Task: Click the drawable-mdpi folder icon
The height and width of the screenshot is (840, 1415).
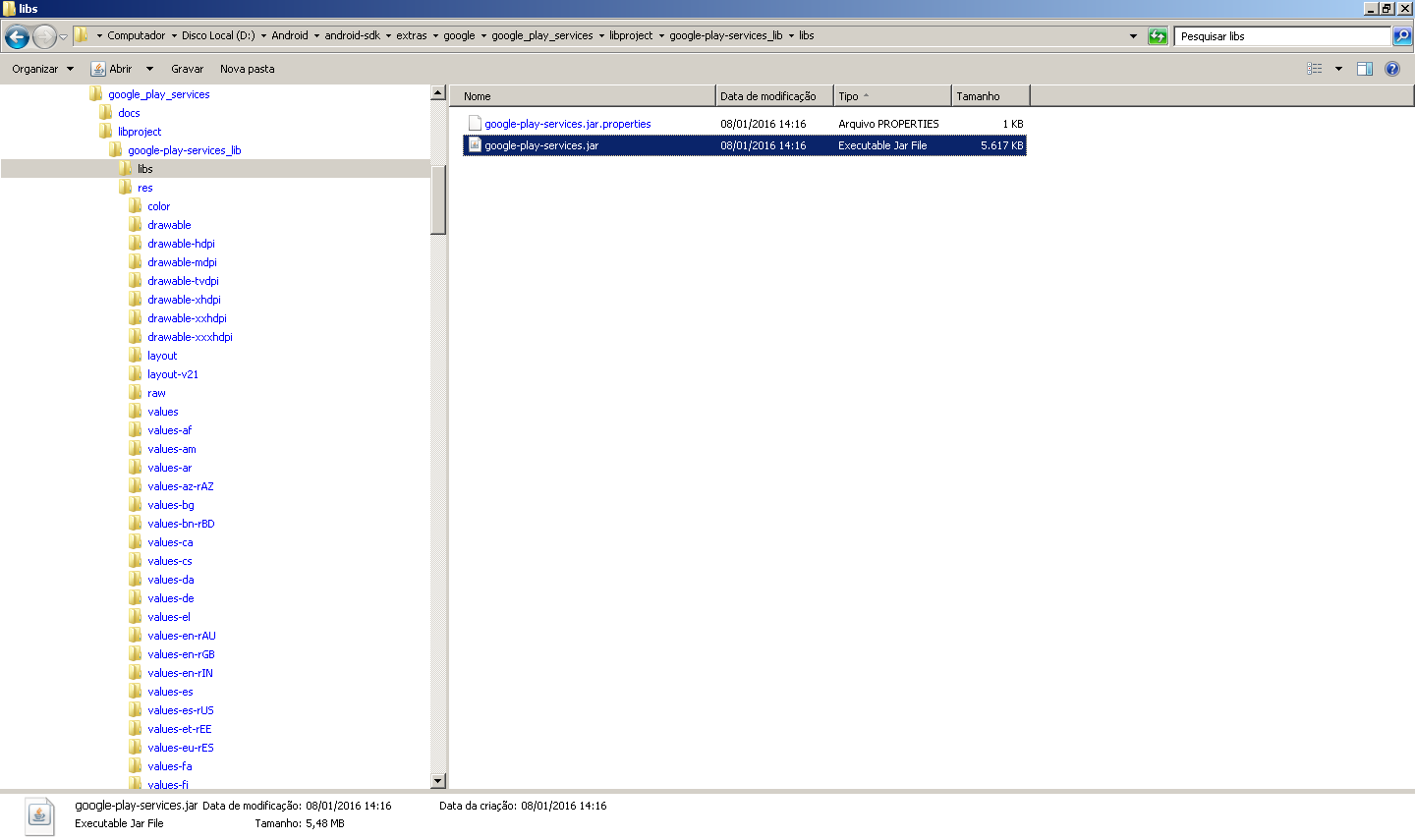Action: 136,262
